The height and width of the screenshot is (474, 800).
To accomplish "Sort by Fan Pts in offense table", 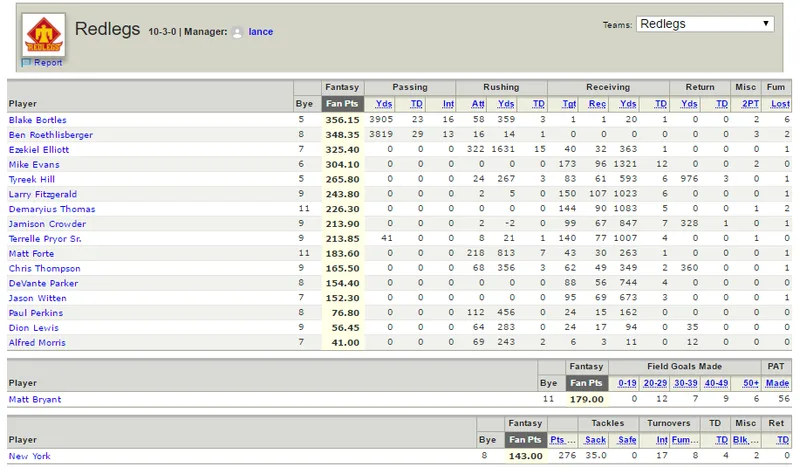I will [x=342, y=104].
